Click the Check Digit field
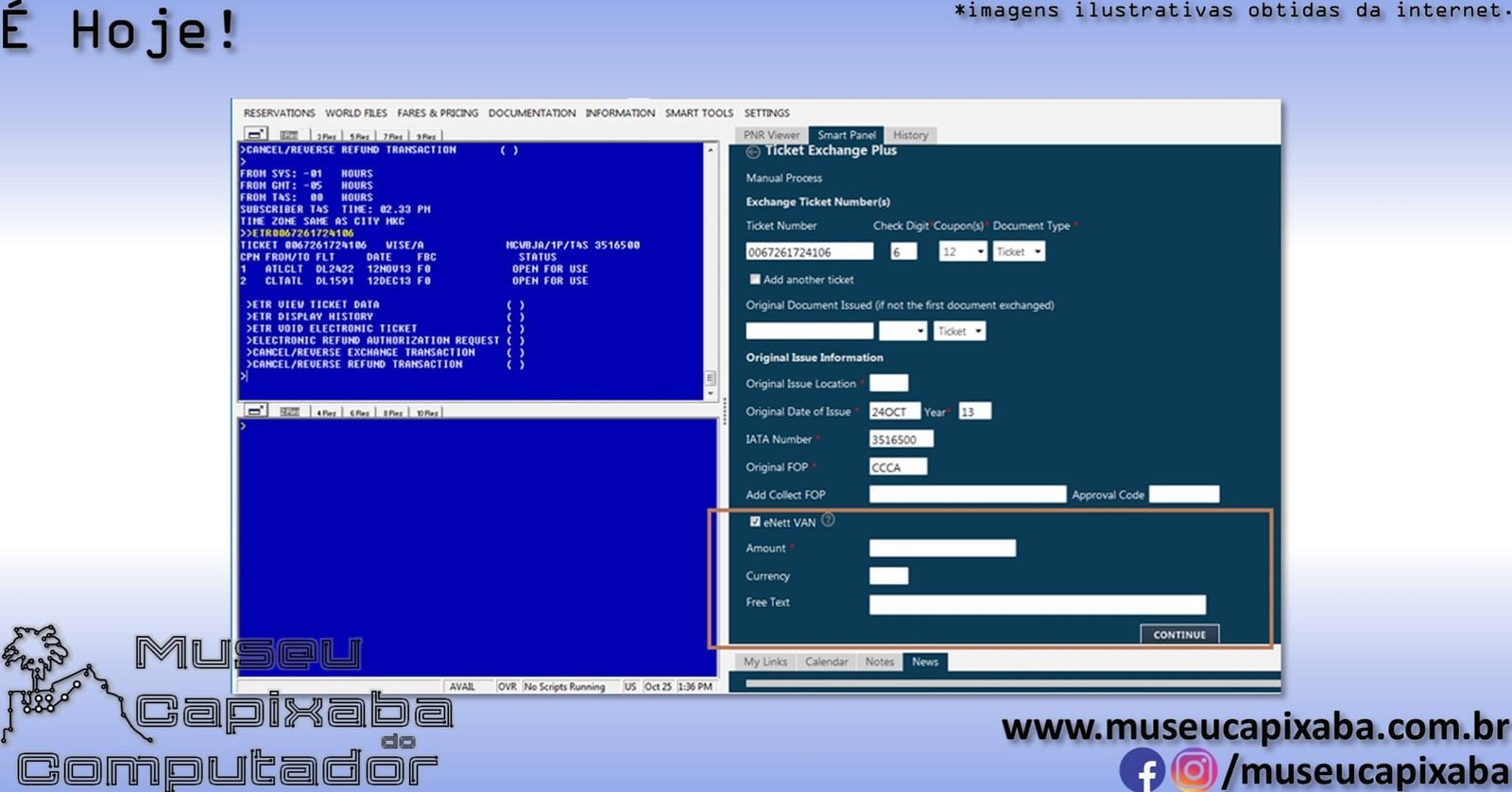1512x792 pixels. coord(903,251)
